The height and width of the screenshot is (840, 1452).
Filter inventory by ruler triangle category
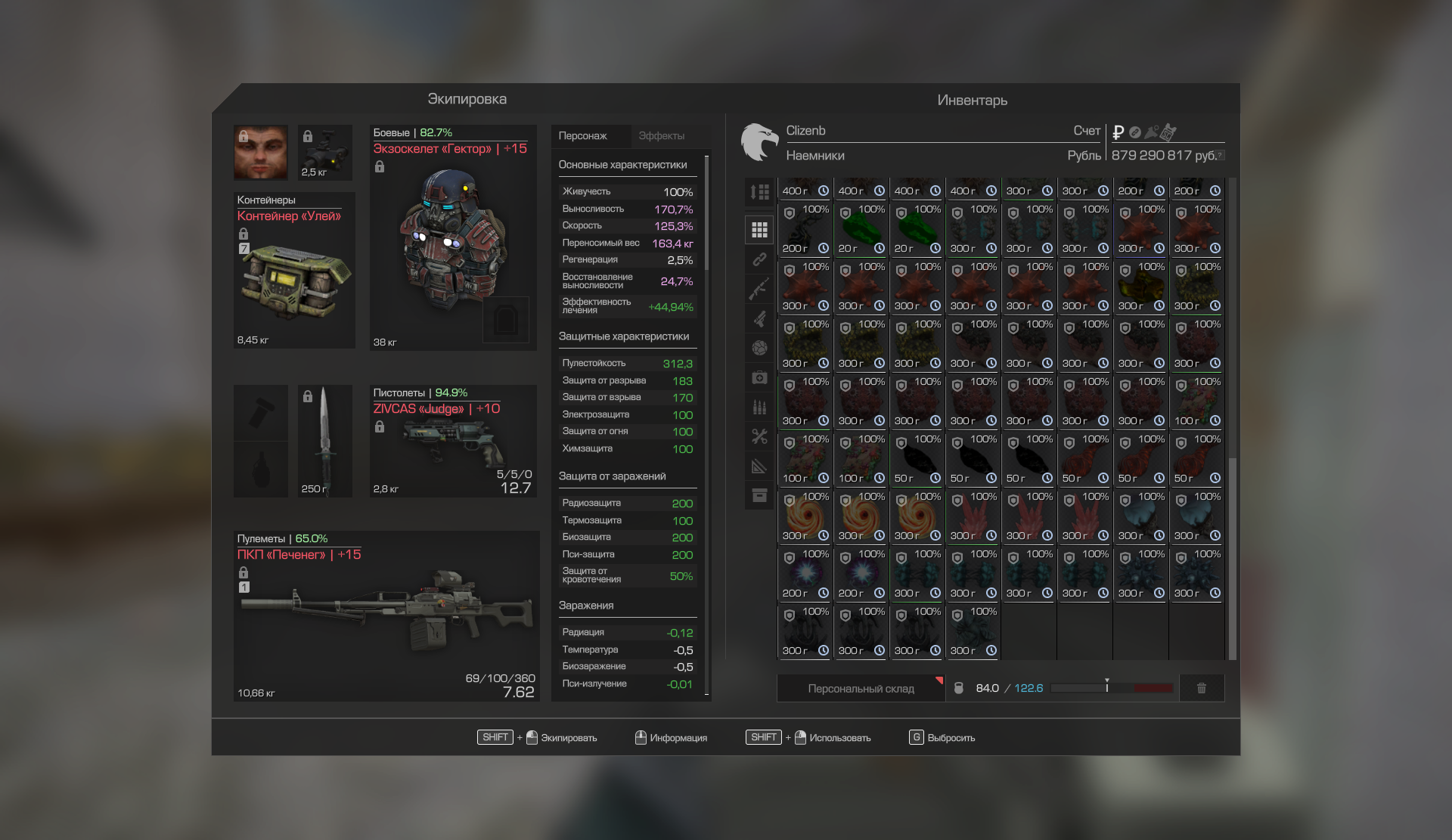pyautogui.click(x=759, y=466)
